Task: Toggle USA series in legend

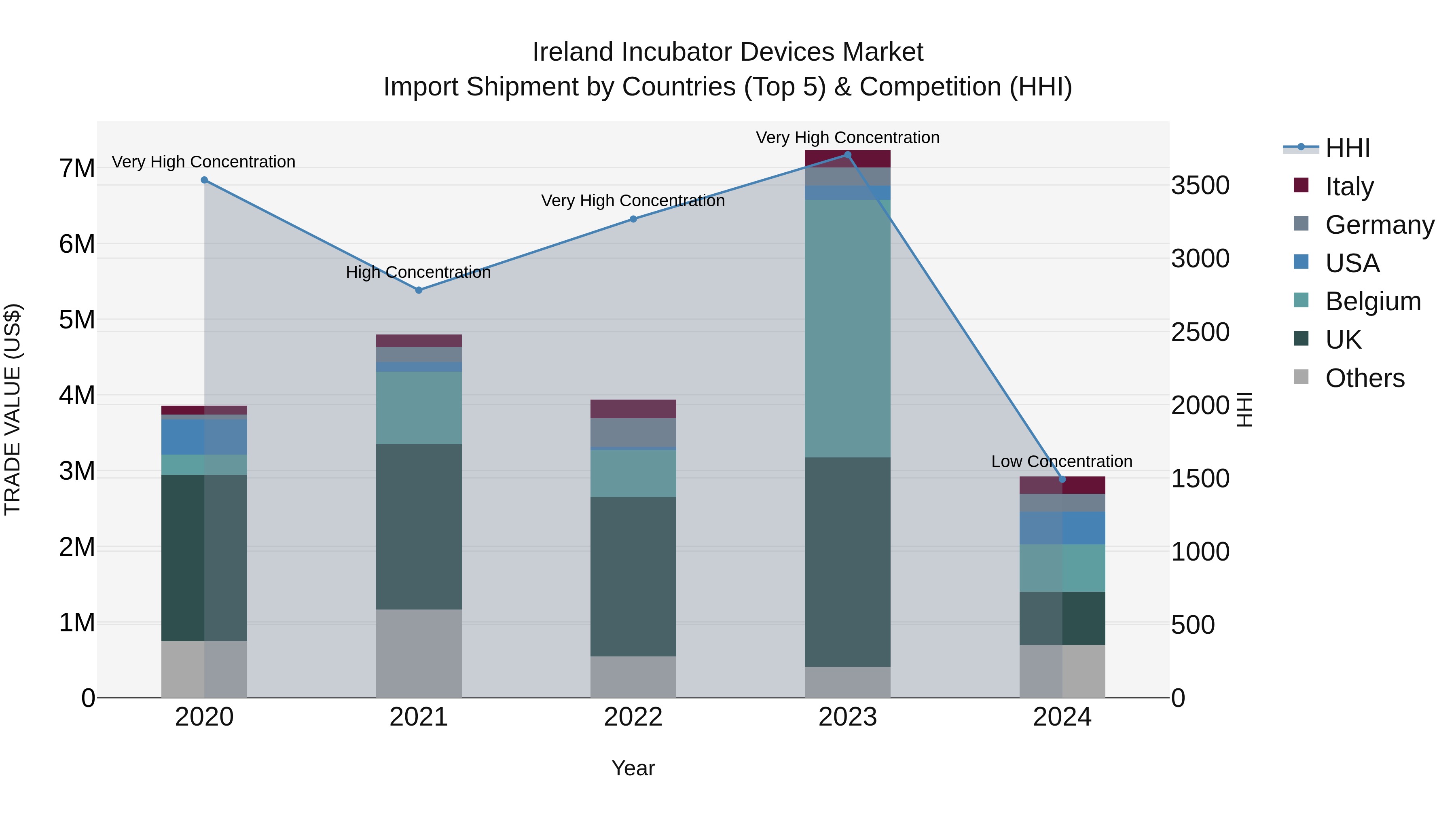Action: pos(1337,263)
